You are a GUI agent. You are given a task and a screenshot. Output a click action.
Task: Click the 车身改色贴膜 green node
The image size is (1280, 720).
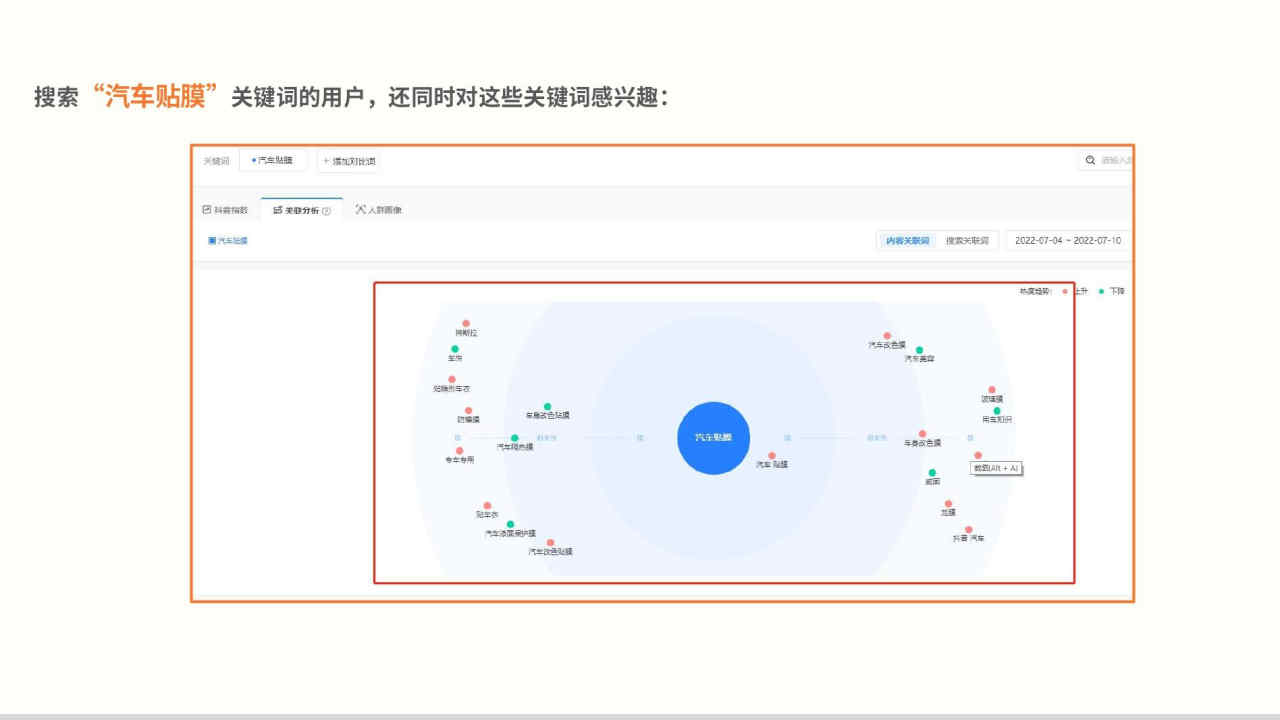point(547,407)
